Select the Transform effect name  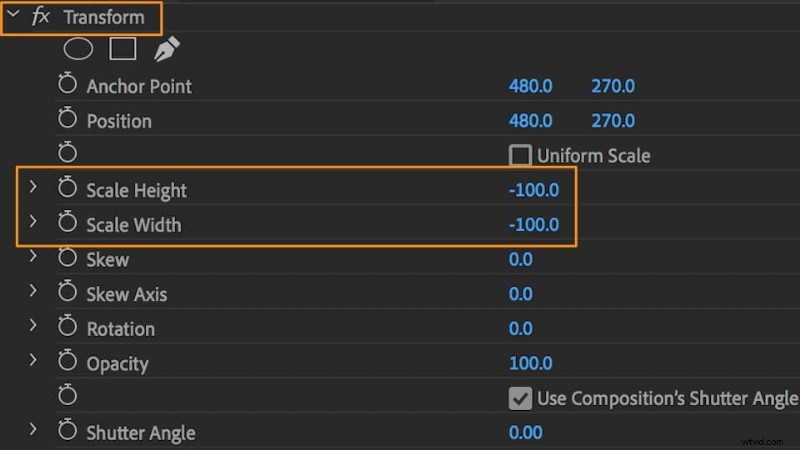click(104, 17)
